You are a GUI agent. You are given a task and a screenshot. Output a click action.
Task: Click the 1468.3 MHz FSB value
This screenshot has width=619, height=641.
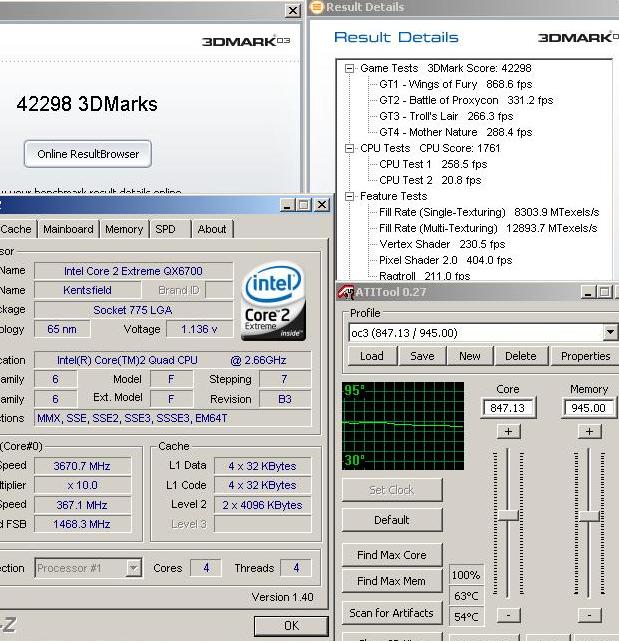(x=82, y=524)
